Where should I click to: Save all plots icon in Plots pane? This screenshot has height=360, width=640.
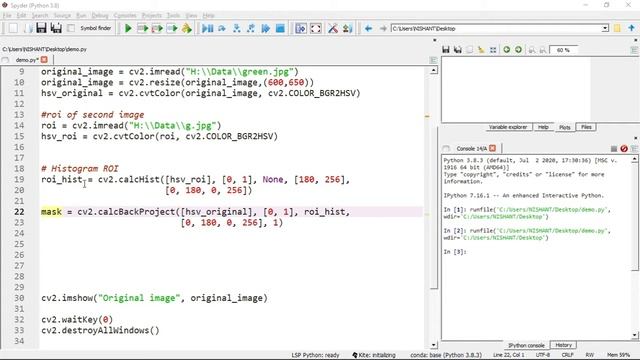[x=458, y=50]
